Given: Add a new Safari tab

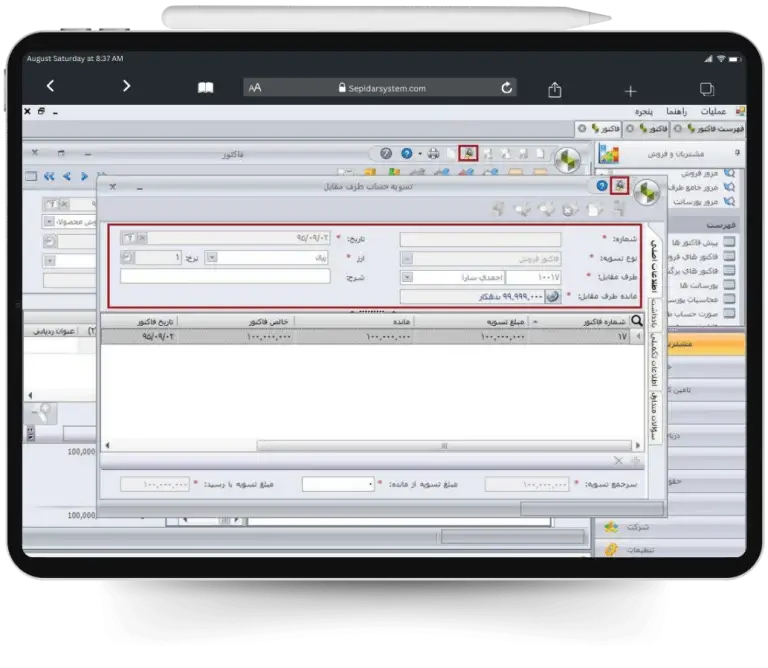Looking at the screenshot, I should tap(630, 91).
